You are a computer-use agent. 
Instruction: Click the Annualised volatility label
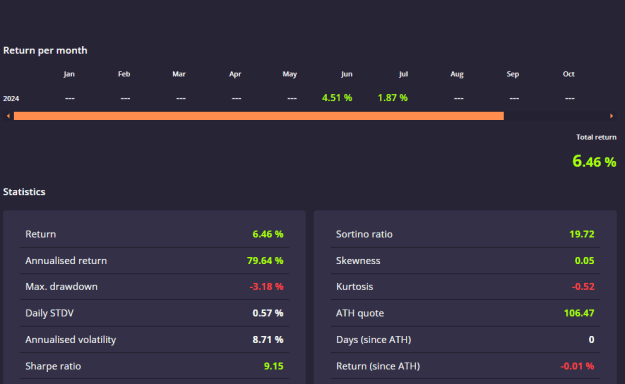pos(71,340)
